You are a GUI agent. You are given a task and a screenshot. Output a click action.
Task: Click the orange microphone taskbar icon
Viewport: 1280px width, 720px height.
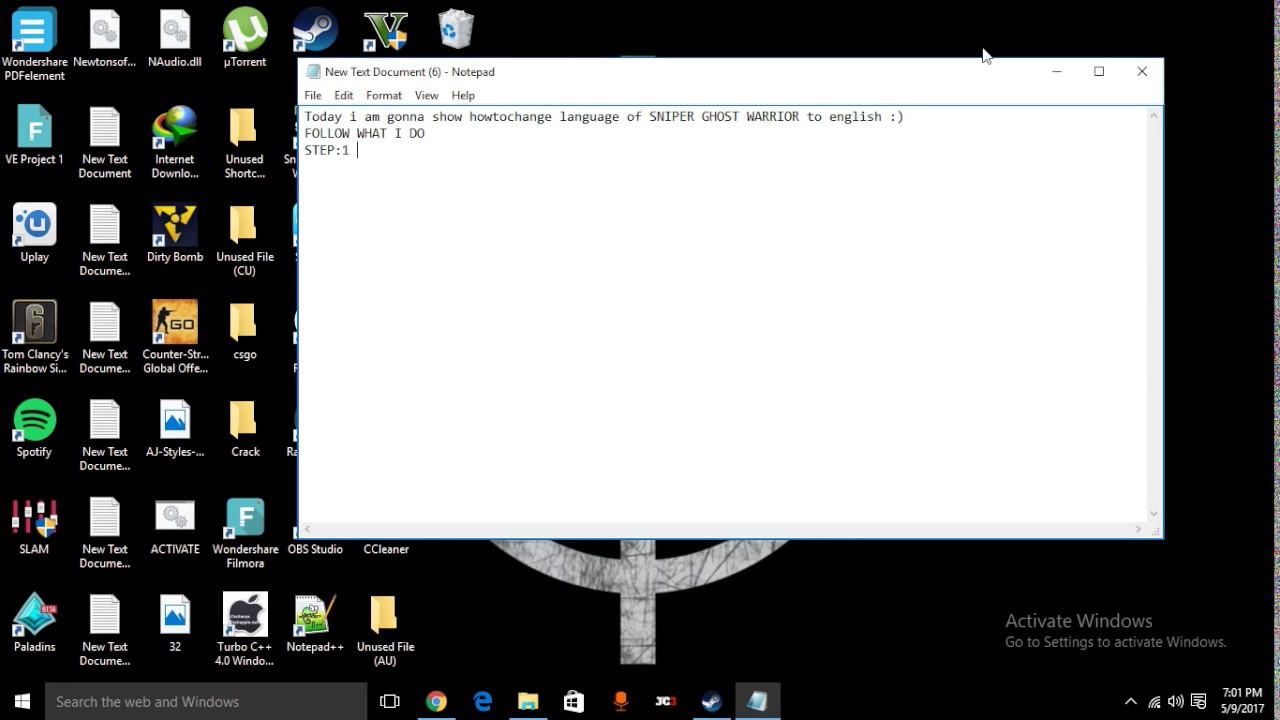620,701
